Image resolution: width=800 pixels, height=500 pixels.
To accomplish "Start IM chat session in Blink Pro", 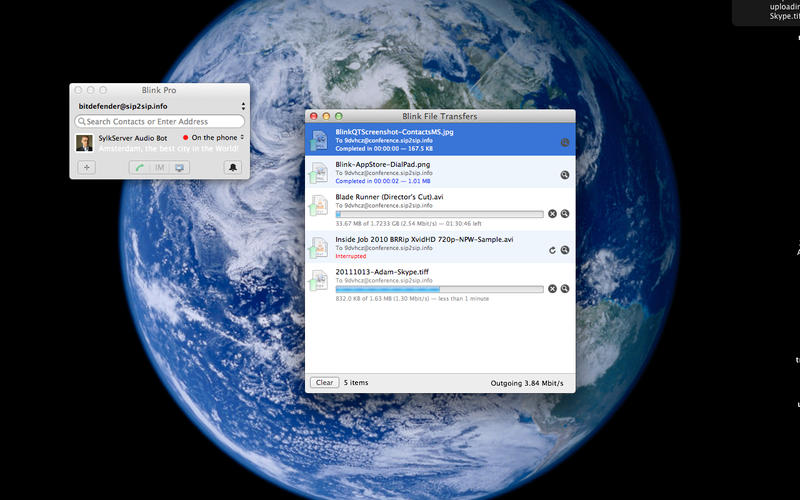I will (x=160, y=167).
